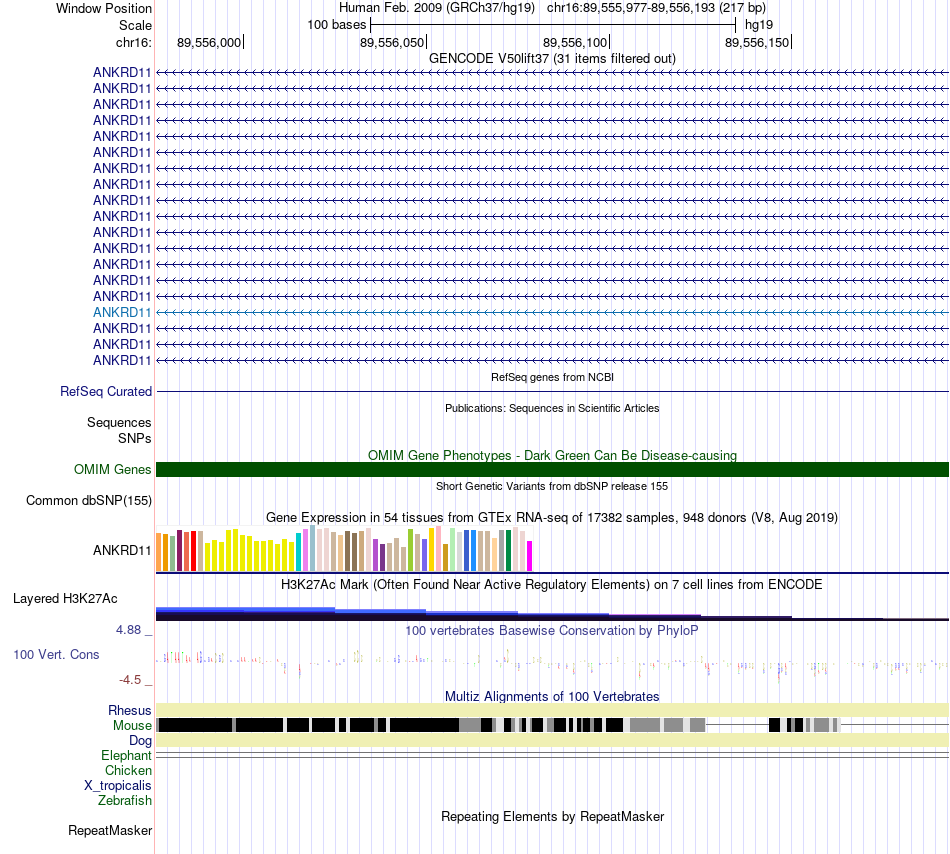Click the 100 bases scale bar line
The height and width of the screenshot is (854, 950).
(x=553, y=25)
